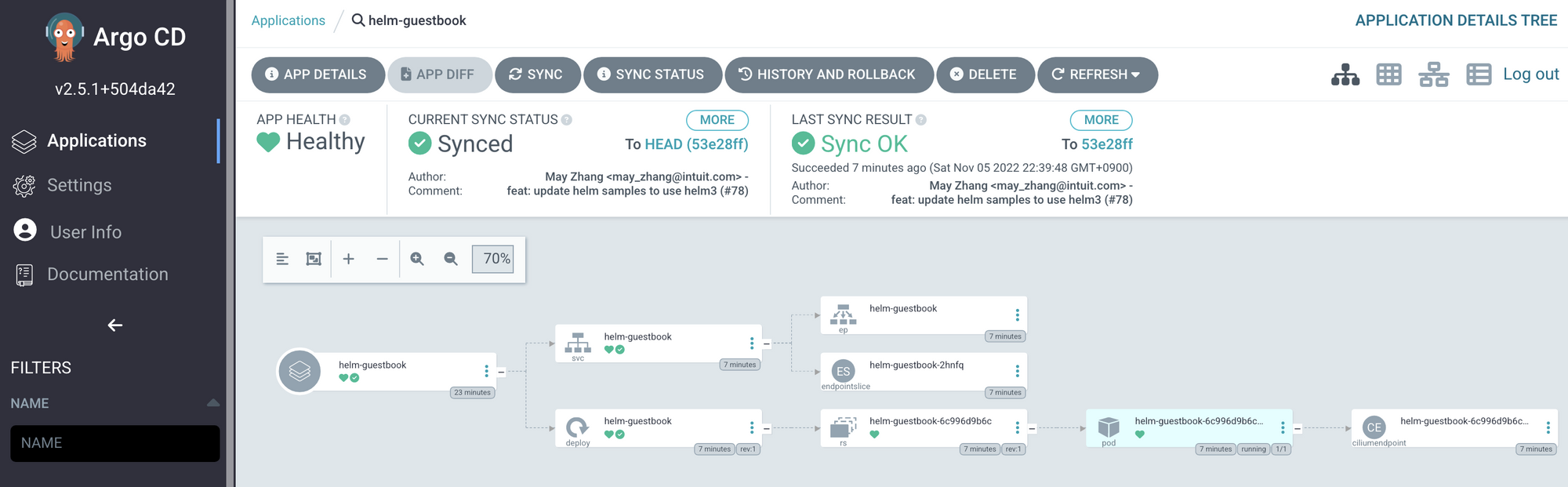
Task: Select the helm-guestbook application root node icon
Action: pyautogui.click(x=299, y=371)
